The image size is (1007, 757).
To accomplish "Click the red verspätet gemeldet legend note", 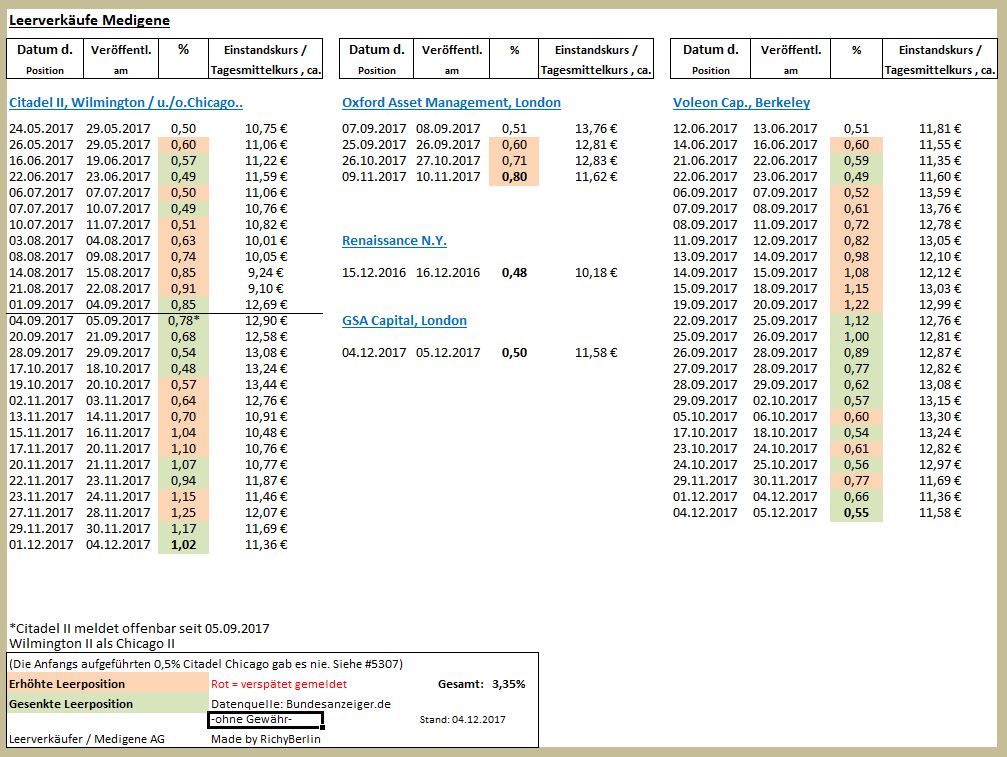I will point(280,683).
